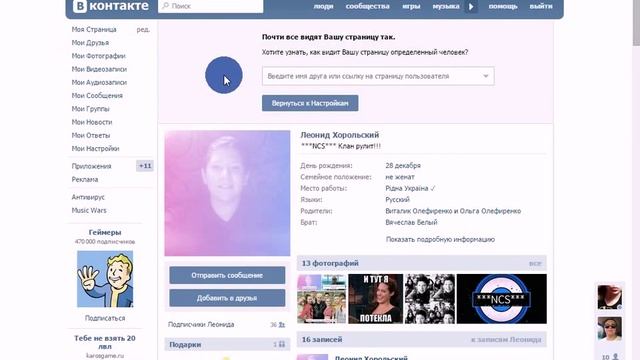This screenshot has height=360, width=640.
Task: Click the +11 applications counter
Action: [x=145, y=166]
